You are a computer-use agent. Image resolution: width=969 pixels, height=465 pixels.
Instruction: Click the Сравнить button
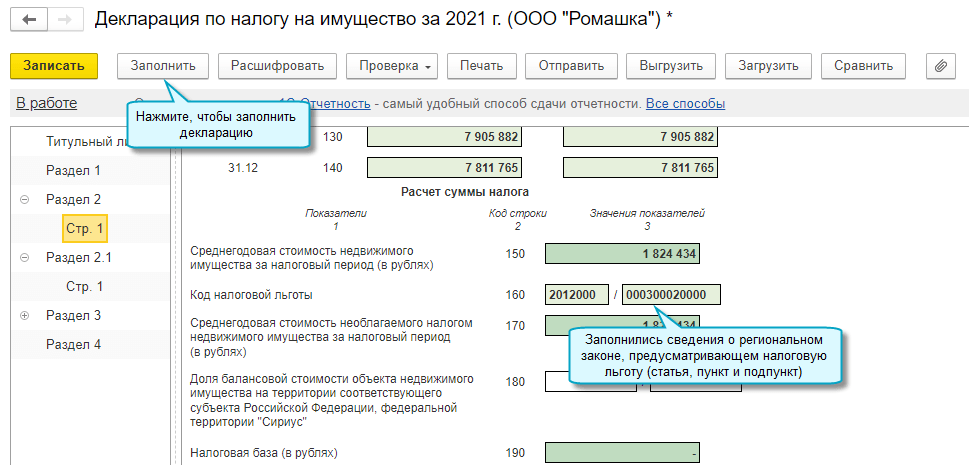pyautogui.click(x=863, y=66)
